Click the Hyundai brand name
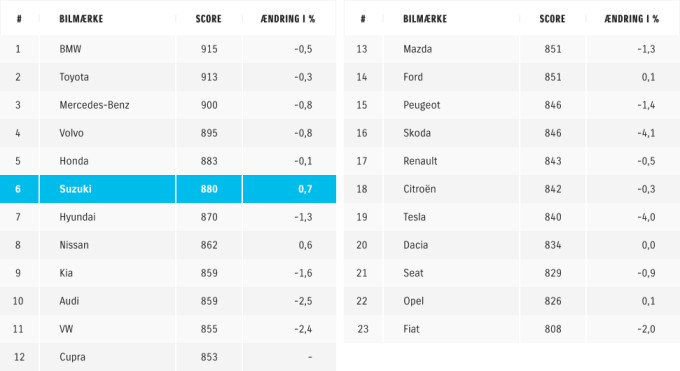680x371 pixels. [77, 217]
